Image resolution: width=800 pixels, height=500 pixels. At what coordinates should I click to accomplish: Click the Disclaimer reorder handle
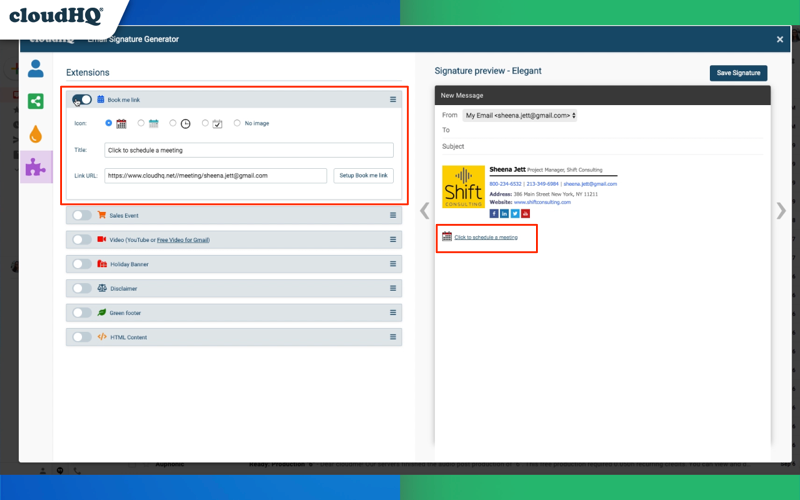coord(393,288)
